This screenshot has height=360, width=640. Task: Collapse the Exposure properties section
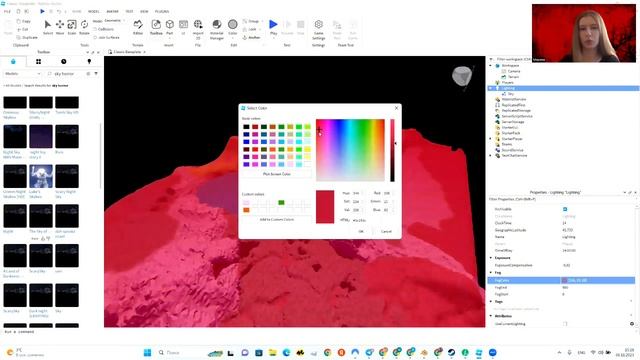(491, 258)
